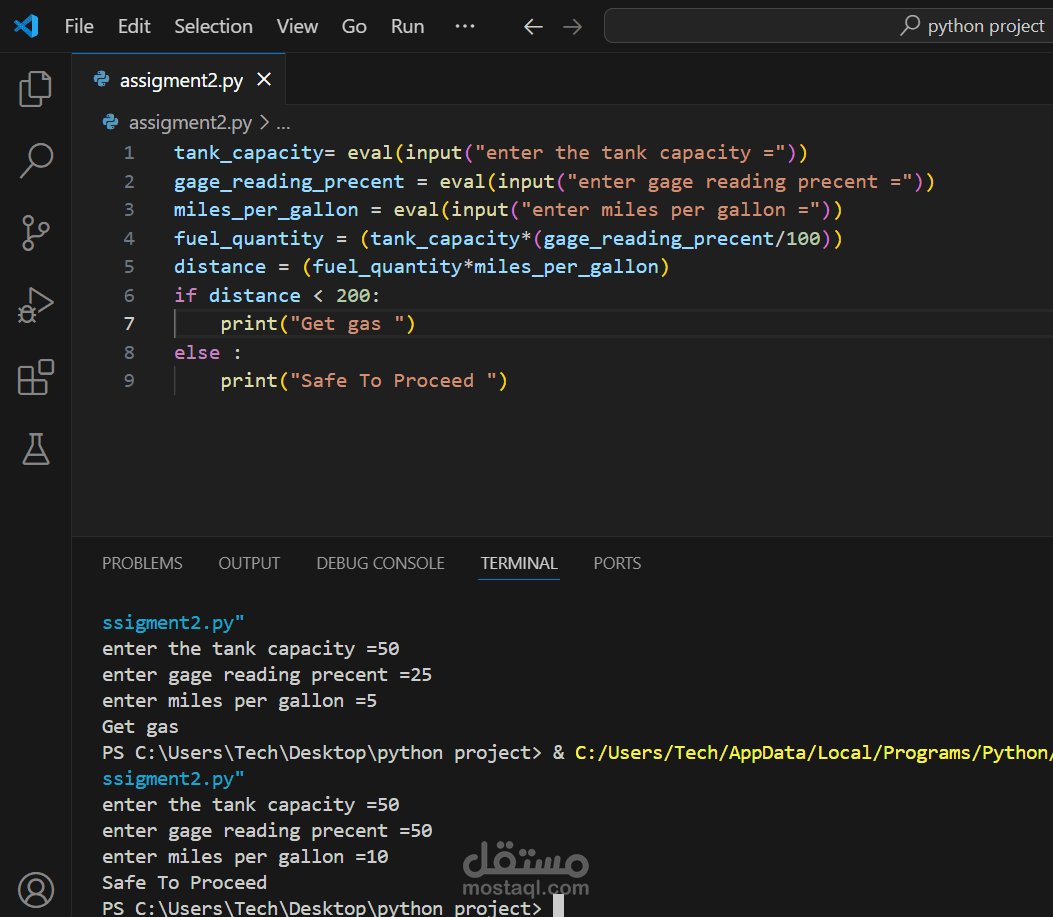Viewport: 1053px width, 917px height.
Task: Click the Python file icon on tab
Action: point(101,79)
